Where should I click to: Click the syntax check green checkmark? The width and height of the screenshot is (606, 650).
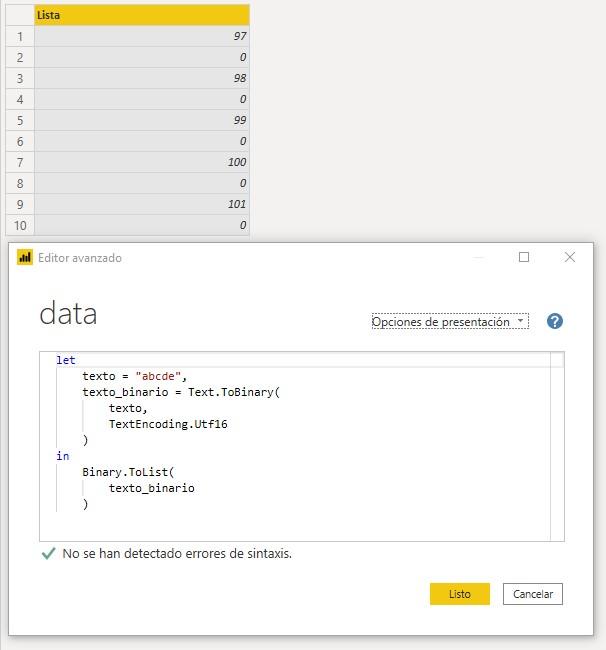[48, 553]
